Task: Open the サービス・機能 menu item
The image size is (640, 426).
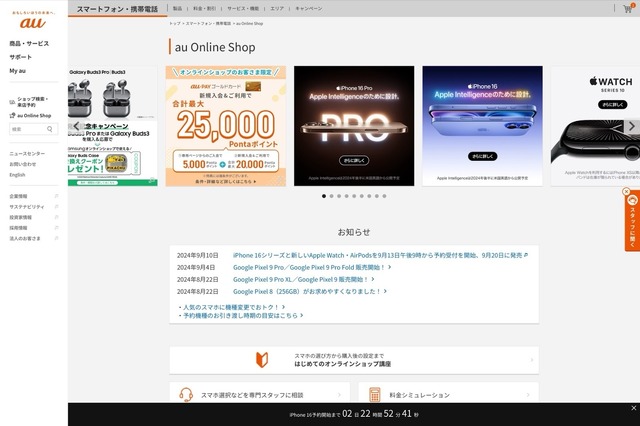Action: coord(243,9)
